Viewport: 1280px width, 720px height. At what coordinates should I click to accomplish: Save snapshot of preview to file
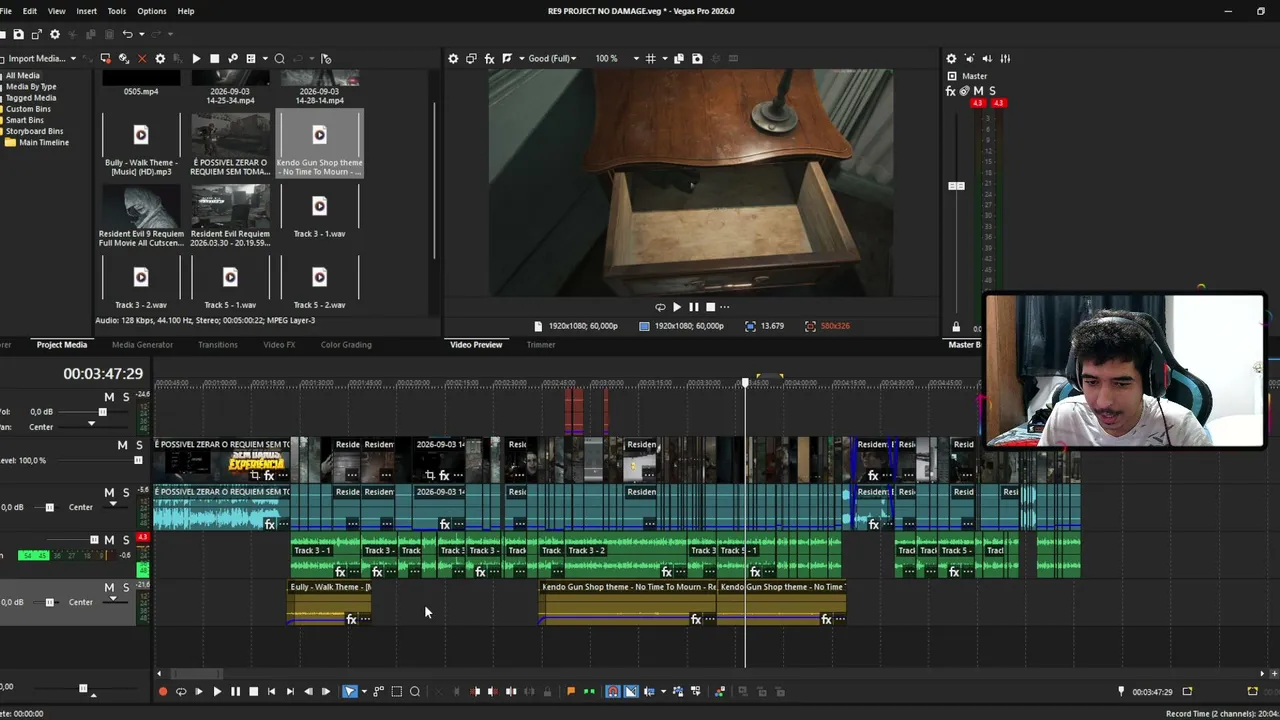coord(697,58)
